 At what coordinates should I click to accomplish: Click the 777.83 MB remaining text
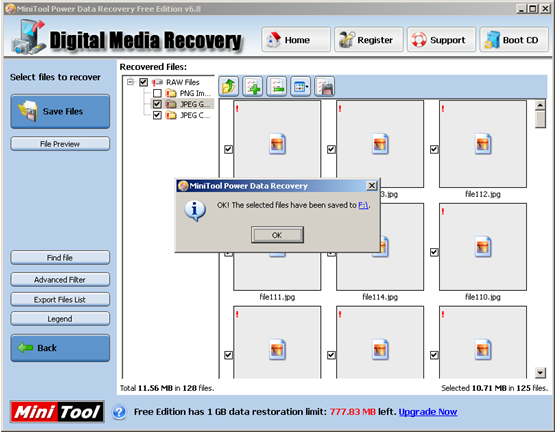click(x=352, y=412)
